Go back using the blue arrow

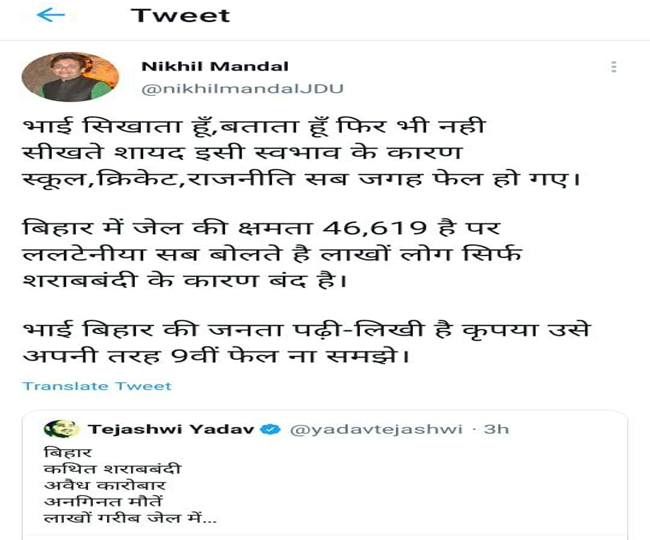pyautogui.click(x=51, y=15)
